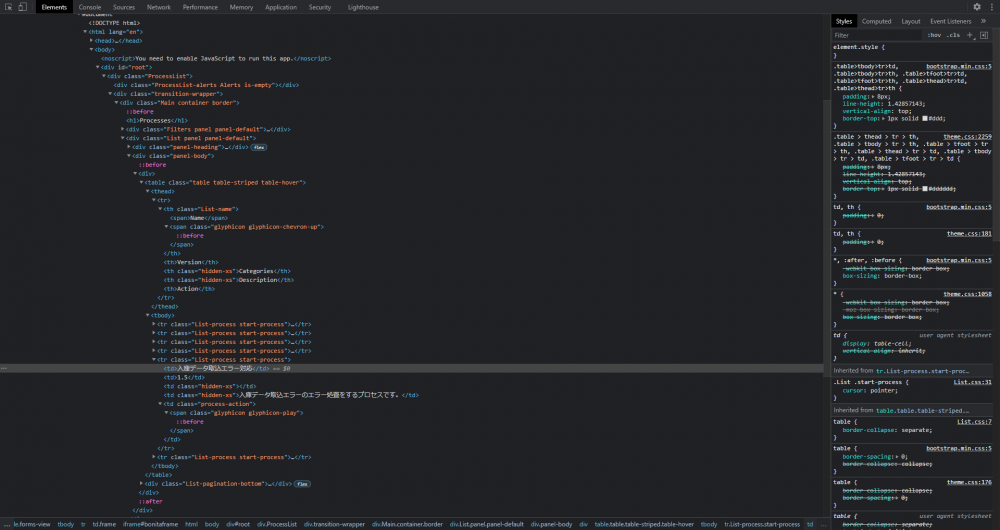Open the ellipsis actions for the selected td

tap(4, 369)
